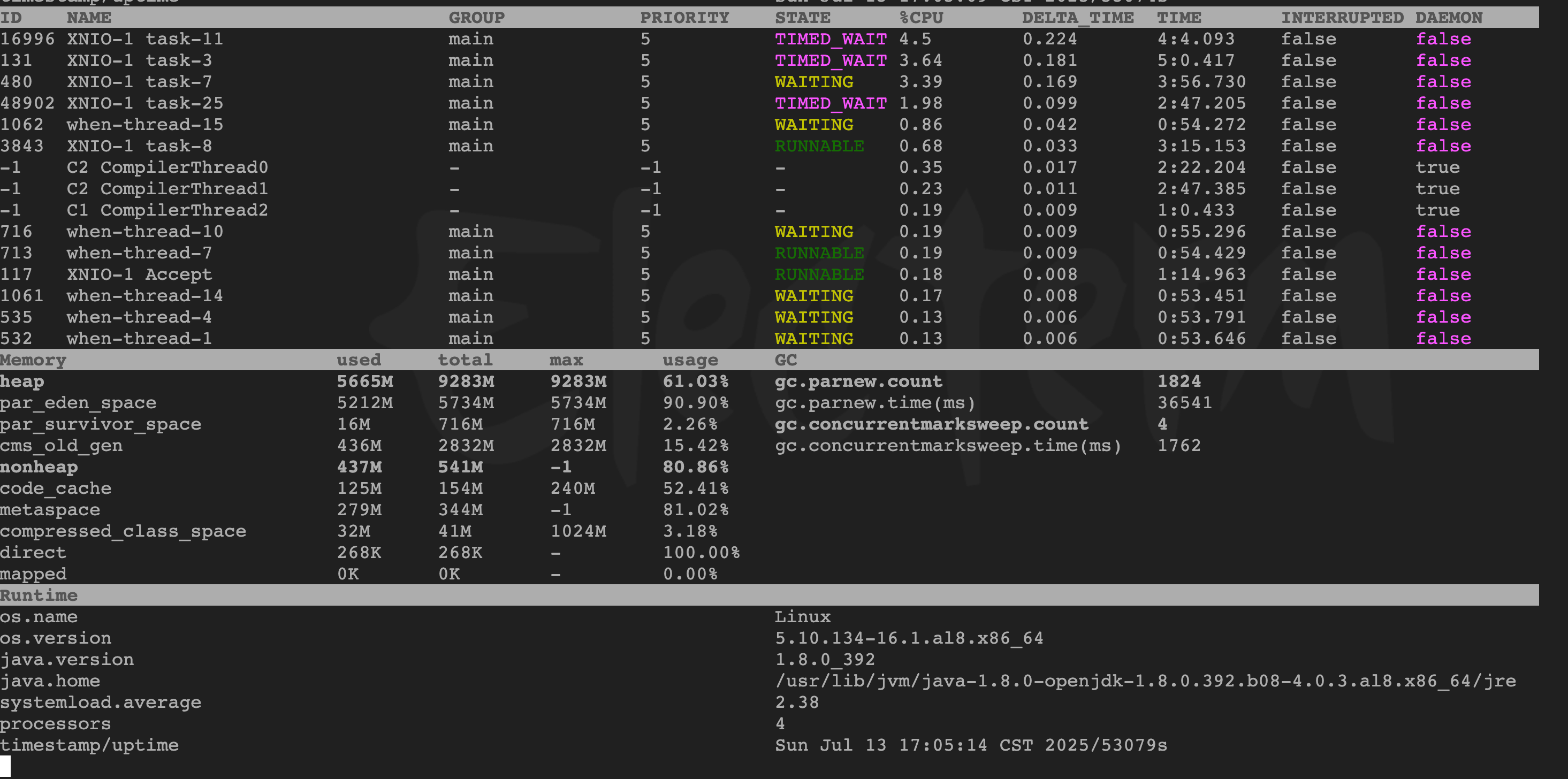Select RUNNABLE state of XNIO-1 task-8
Viewport: 1568px width, 779px height.
[x=819, y=146]
